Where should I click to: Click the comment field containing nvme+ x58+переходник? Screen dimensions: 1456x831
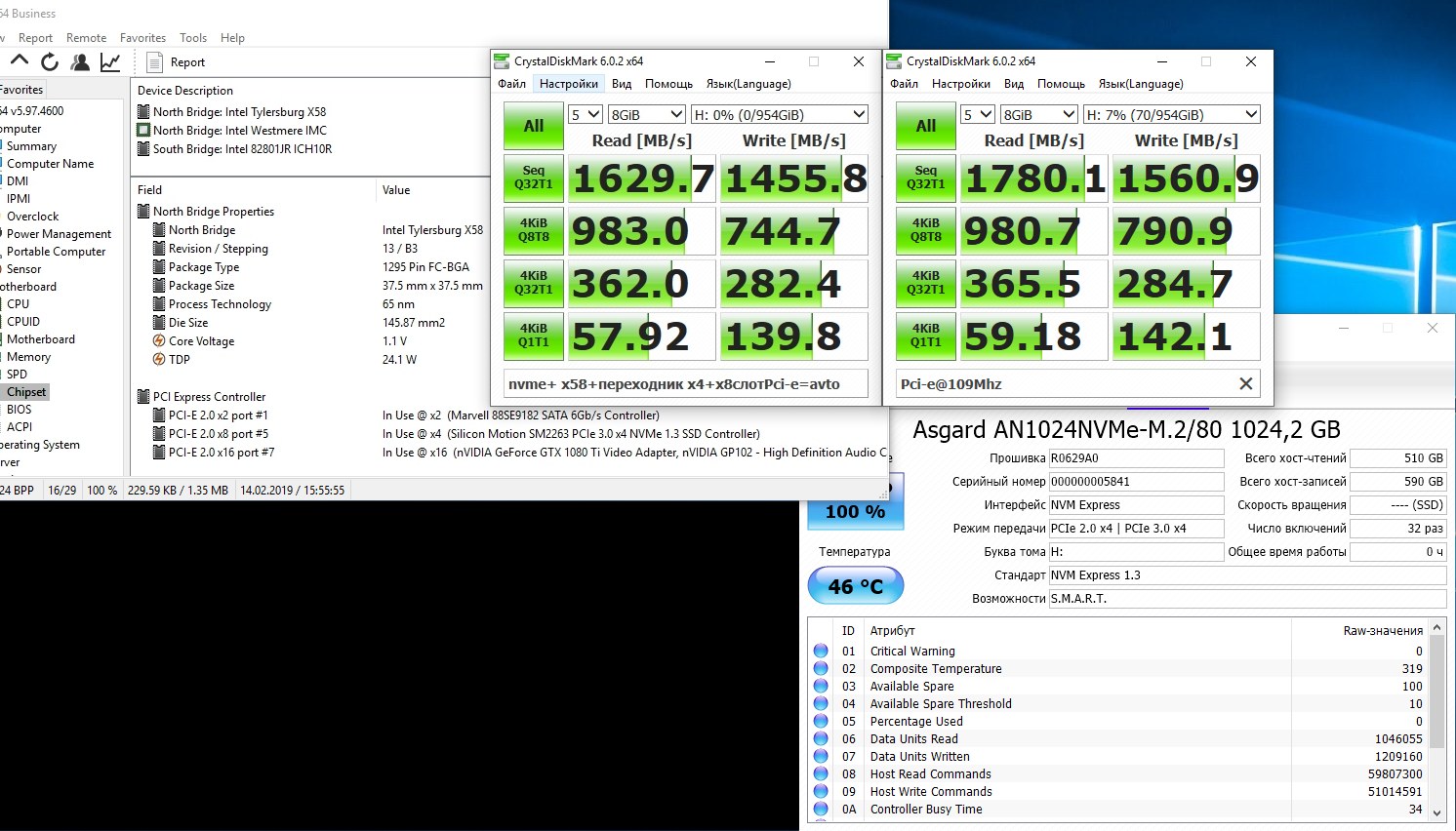[686, 384]
